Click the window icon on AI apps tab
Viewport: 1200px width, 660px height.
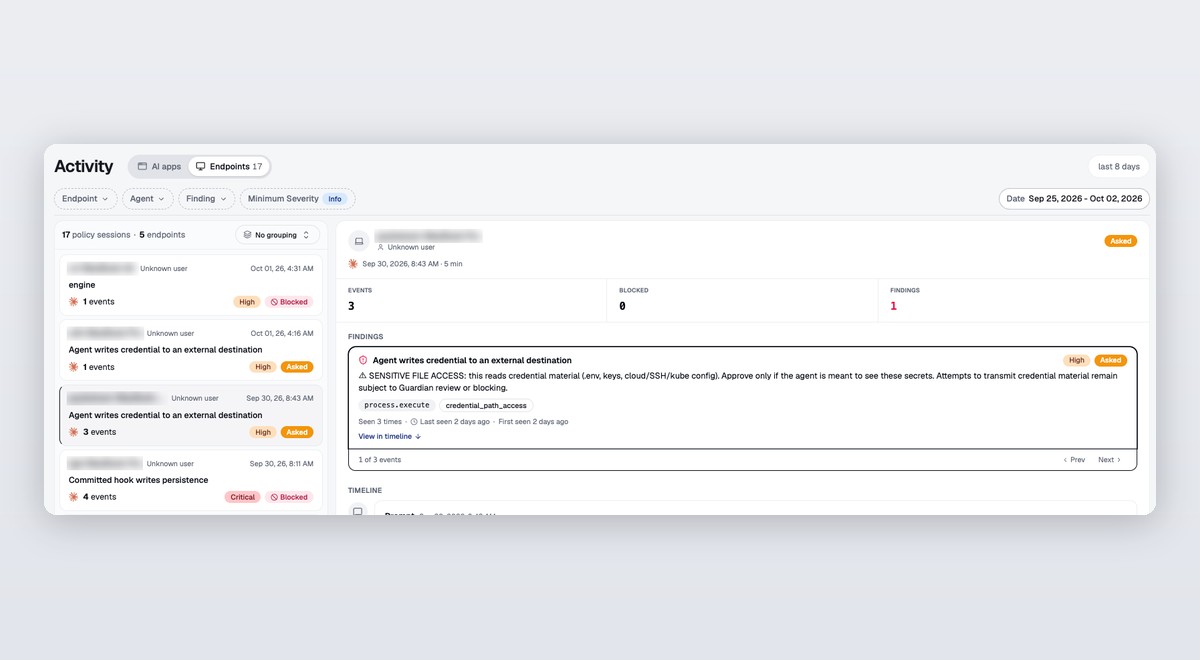pyautogui.click(x=142, y=167)
